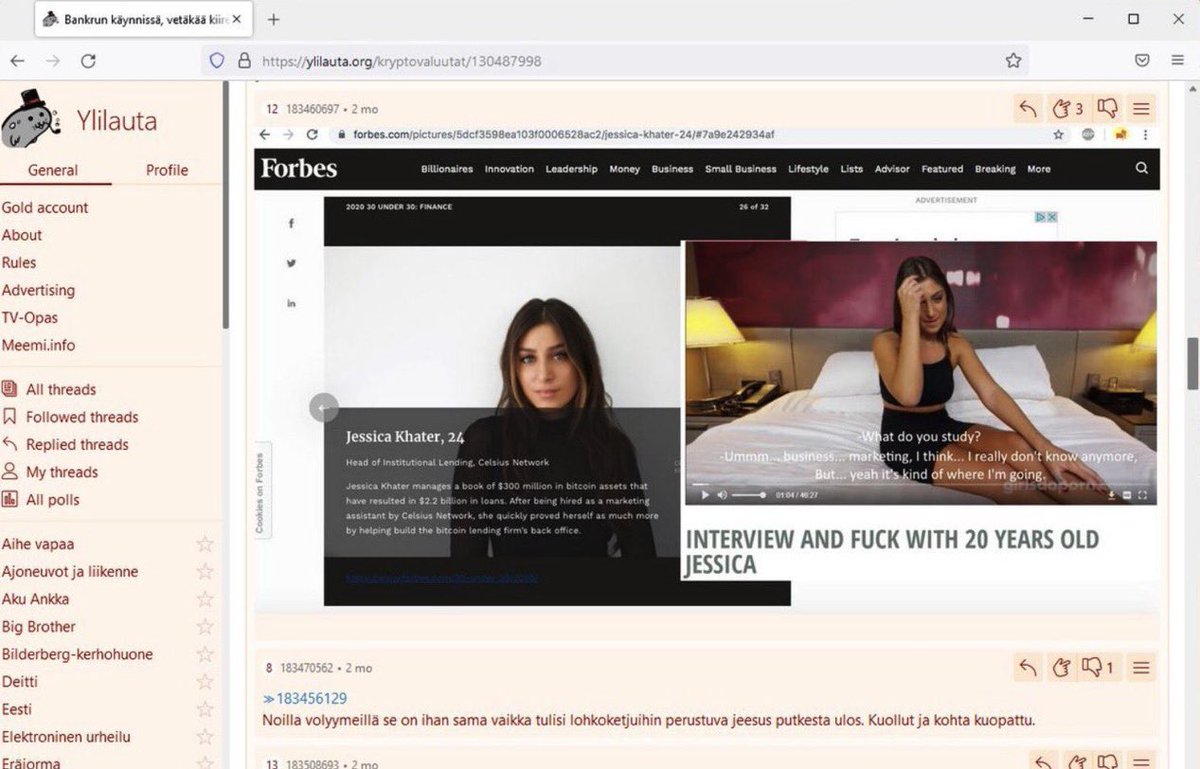Select Money in the Forbes menu bar
1200x769 pixels.
click(x=624, y=169)
